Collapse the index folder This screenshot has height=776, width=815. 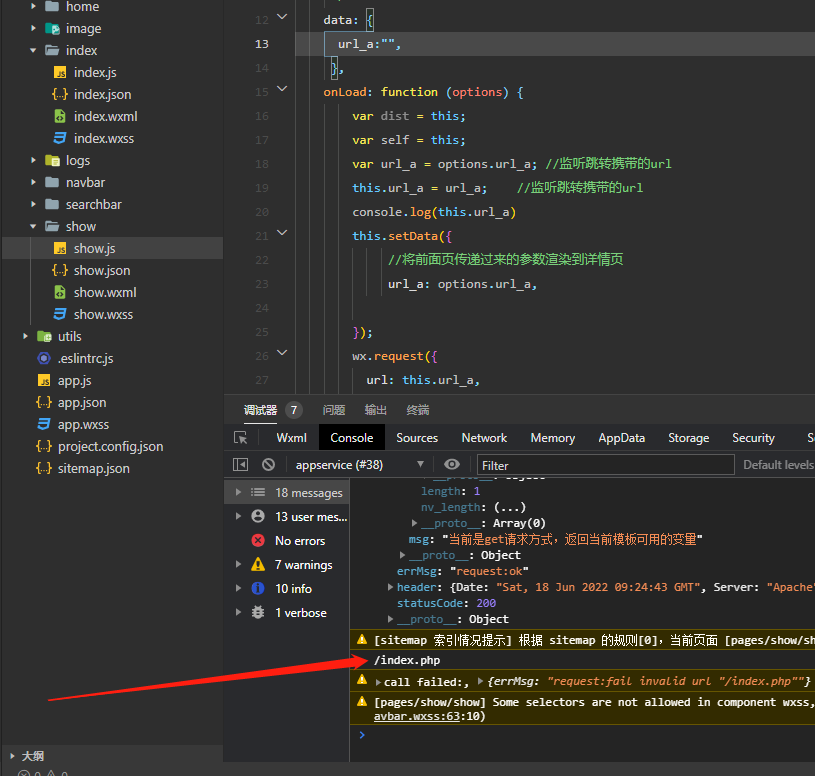33,50
